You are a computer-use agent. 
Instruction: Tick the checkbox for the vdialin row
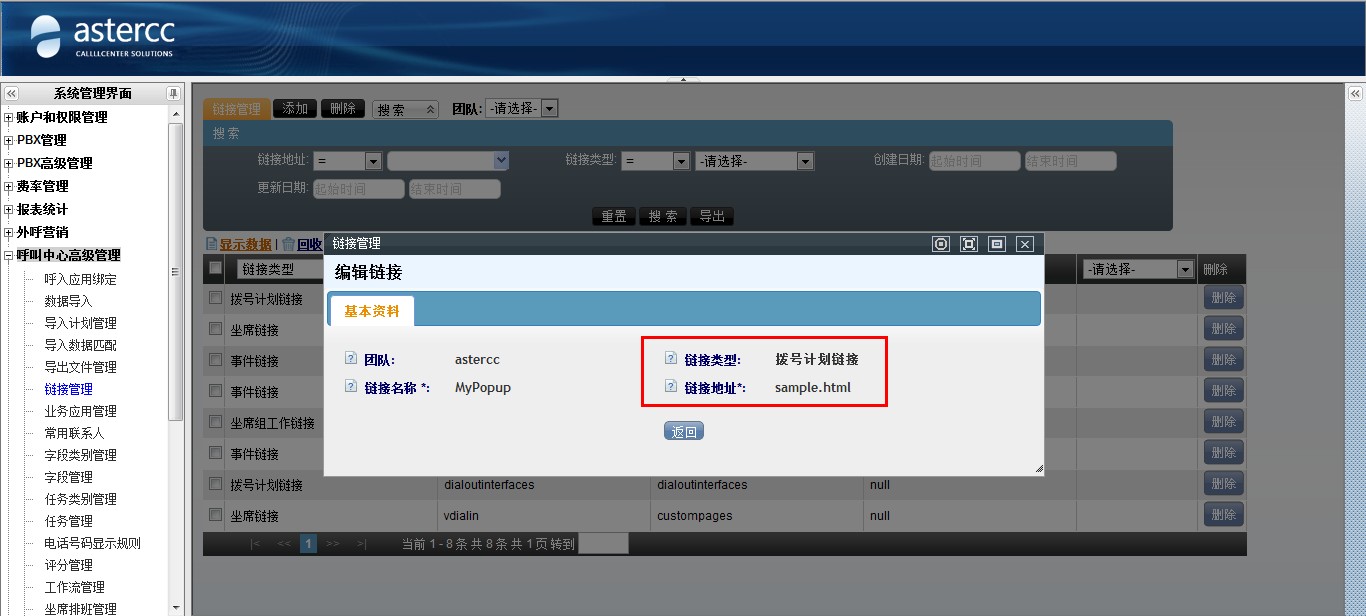point(215,515)
